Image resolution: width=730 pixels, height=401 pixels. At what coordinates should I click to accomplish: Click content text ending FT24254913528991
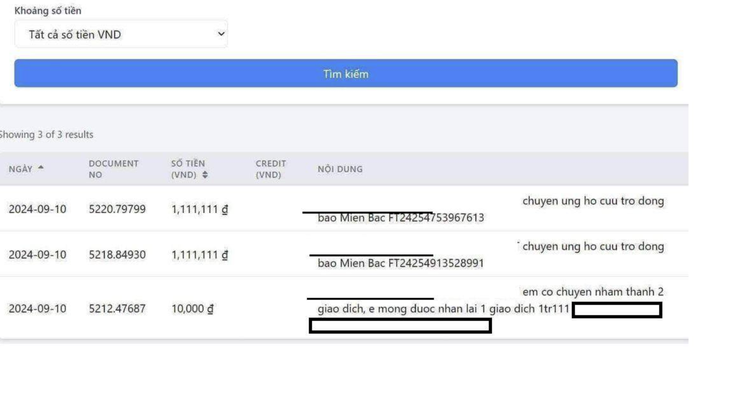point(400,264)
